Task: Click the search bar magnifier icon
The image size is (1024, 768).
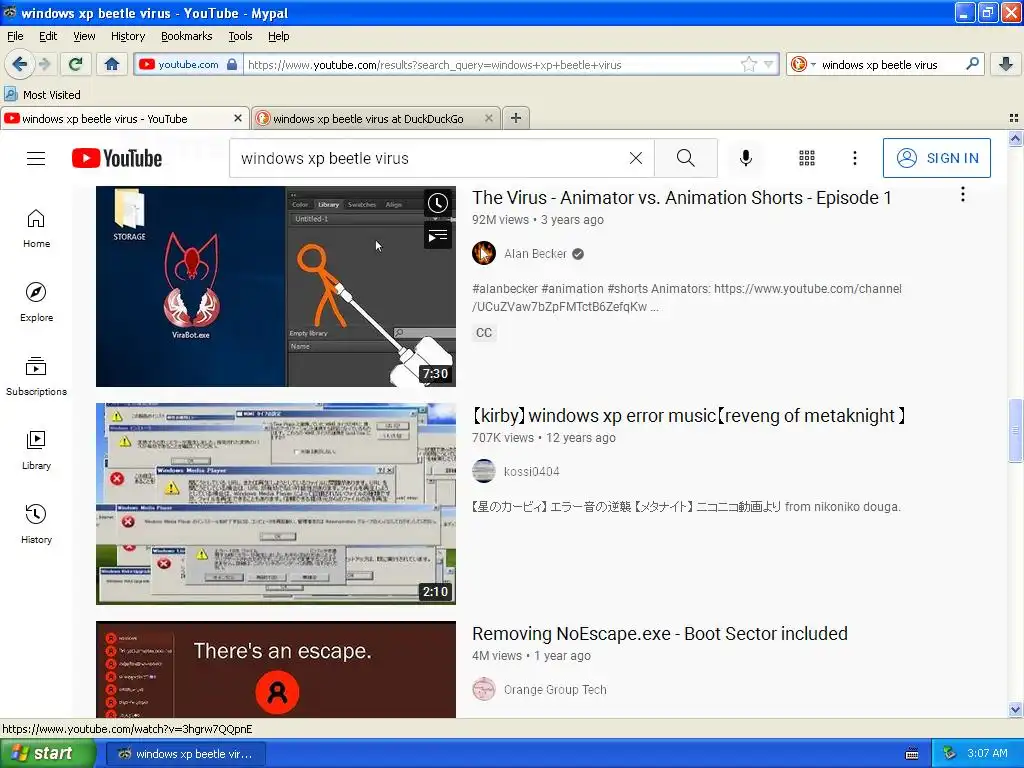Action: click(x=972, y=64)
